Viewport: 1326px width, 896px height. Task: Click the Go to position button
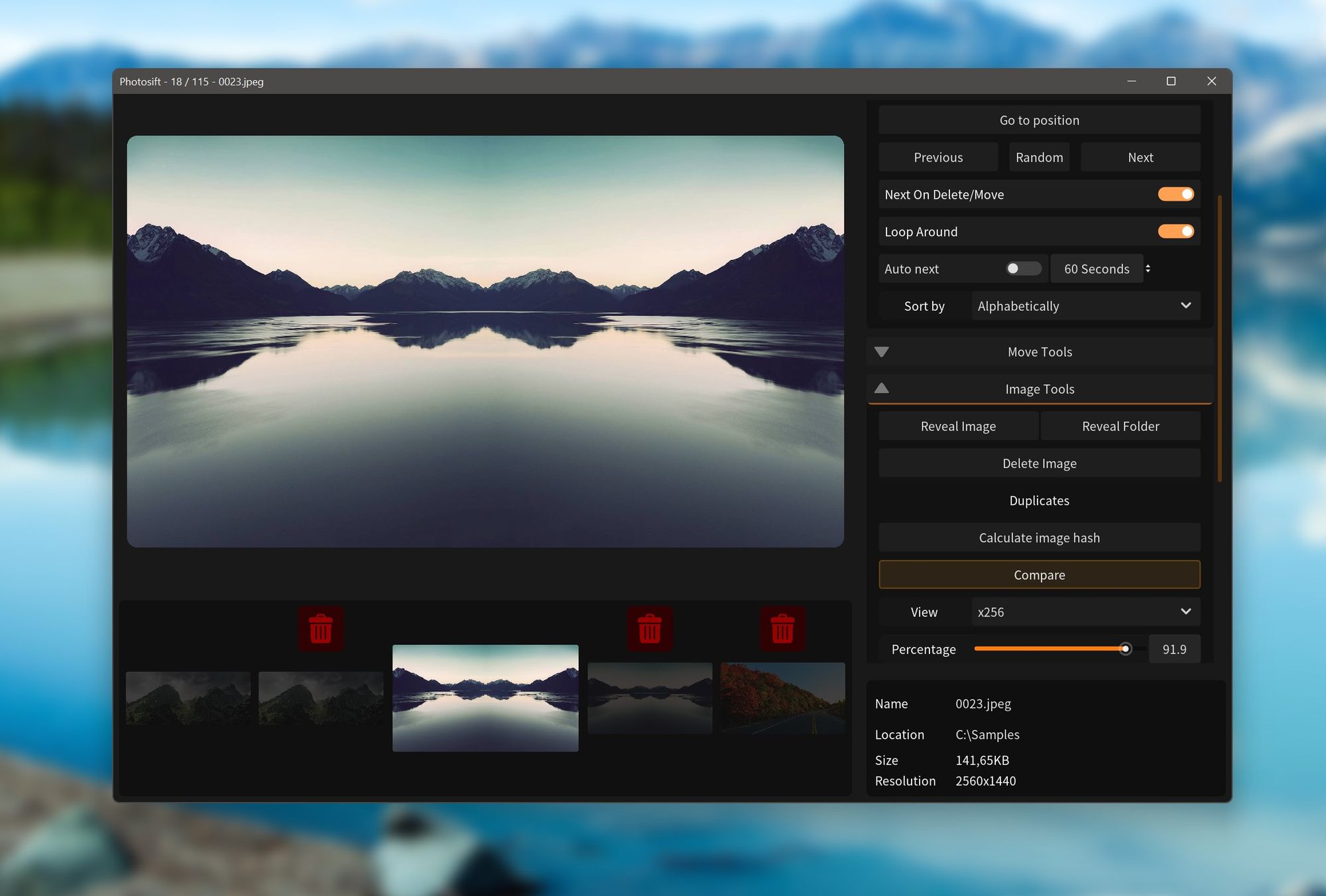1039,120
